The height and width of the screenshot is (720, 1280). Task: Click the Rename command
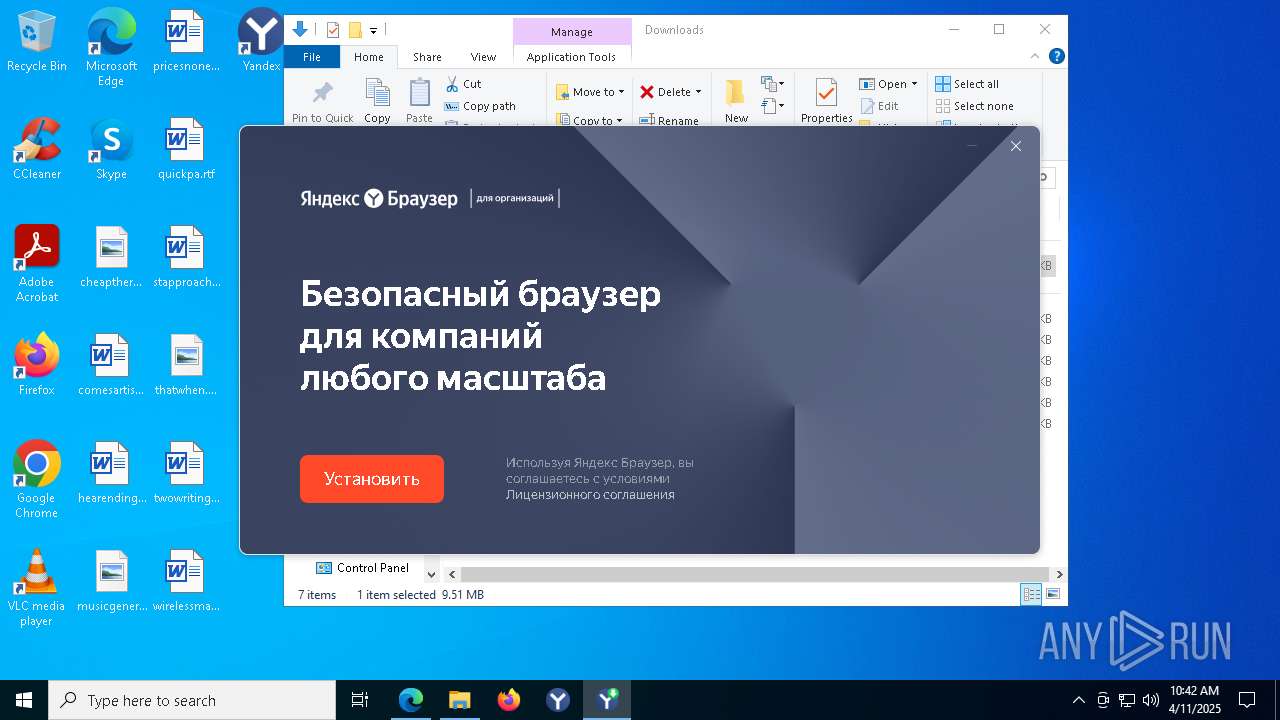tap(669, 120)
